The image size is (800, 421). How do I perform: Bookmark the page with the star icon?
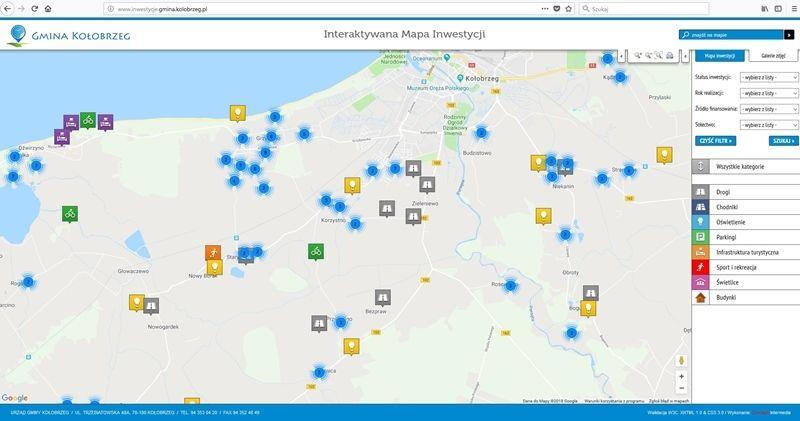[x=568, y=9]
